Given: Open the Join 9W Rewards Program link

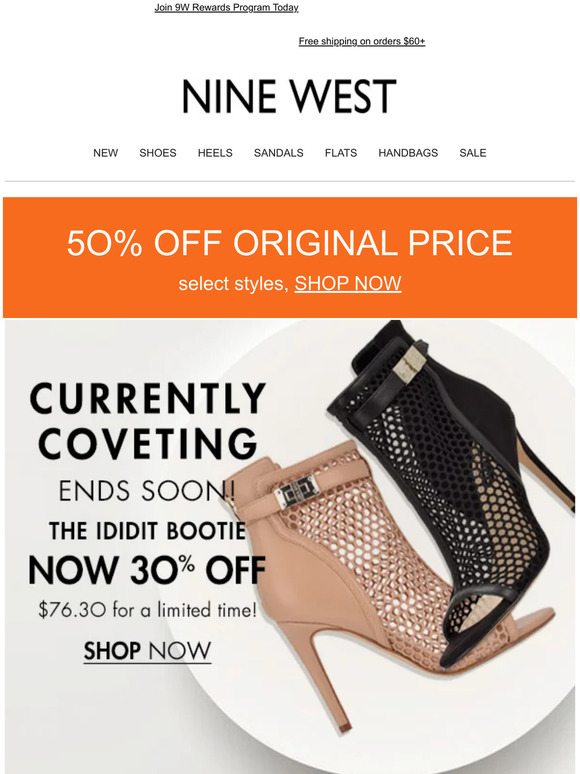Looking at the screenshot, I should [226, 8].
